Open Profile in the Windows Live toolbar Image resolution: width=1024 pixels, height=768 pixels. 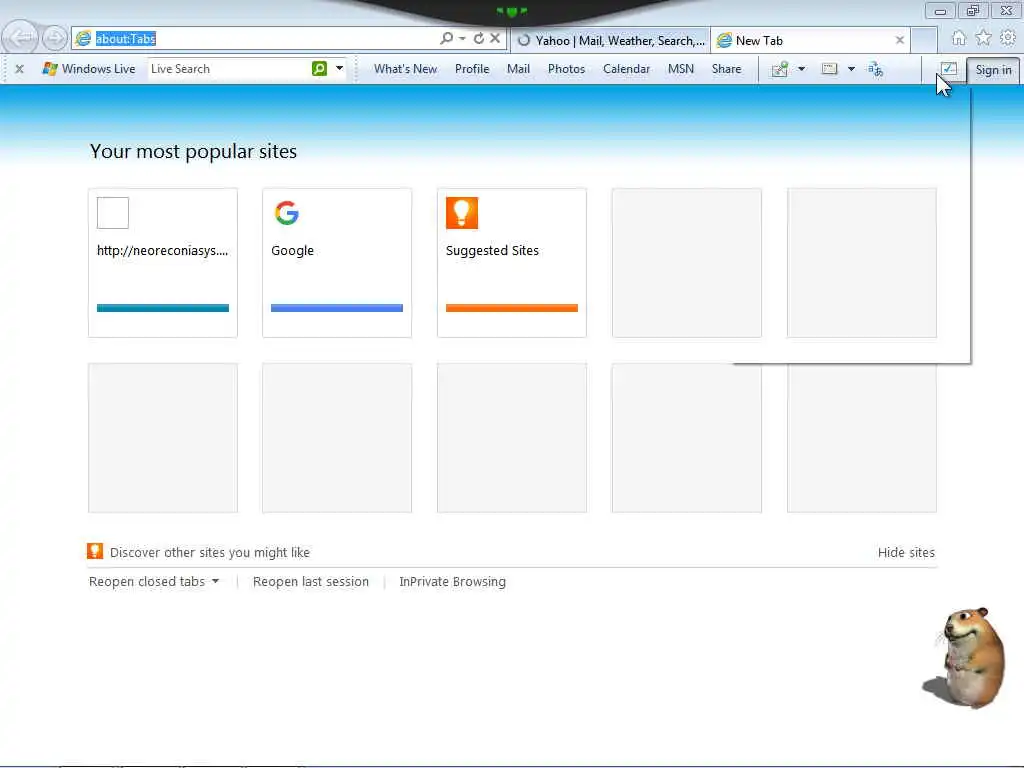click(472, 69)
